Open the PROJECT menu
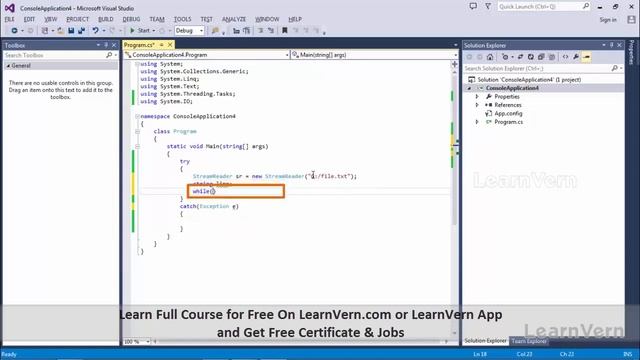 click(78, 19)
